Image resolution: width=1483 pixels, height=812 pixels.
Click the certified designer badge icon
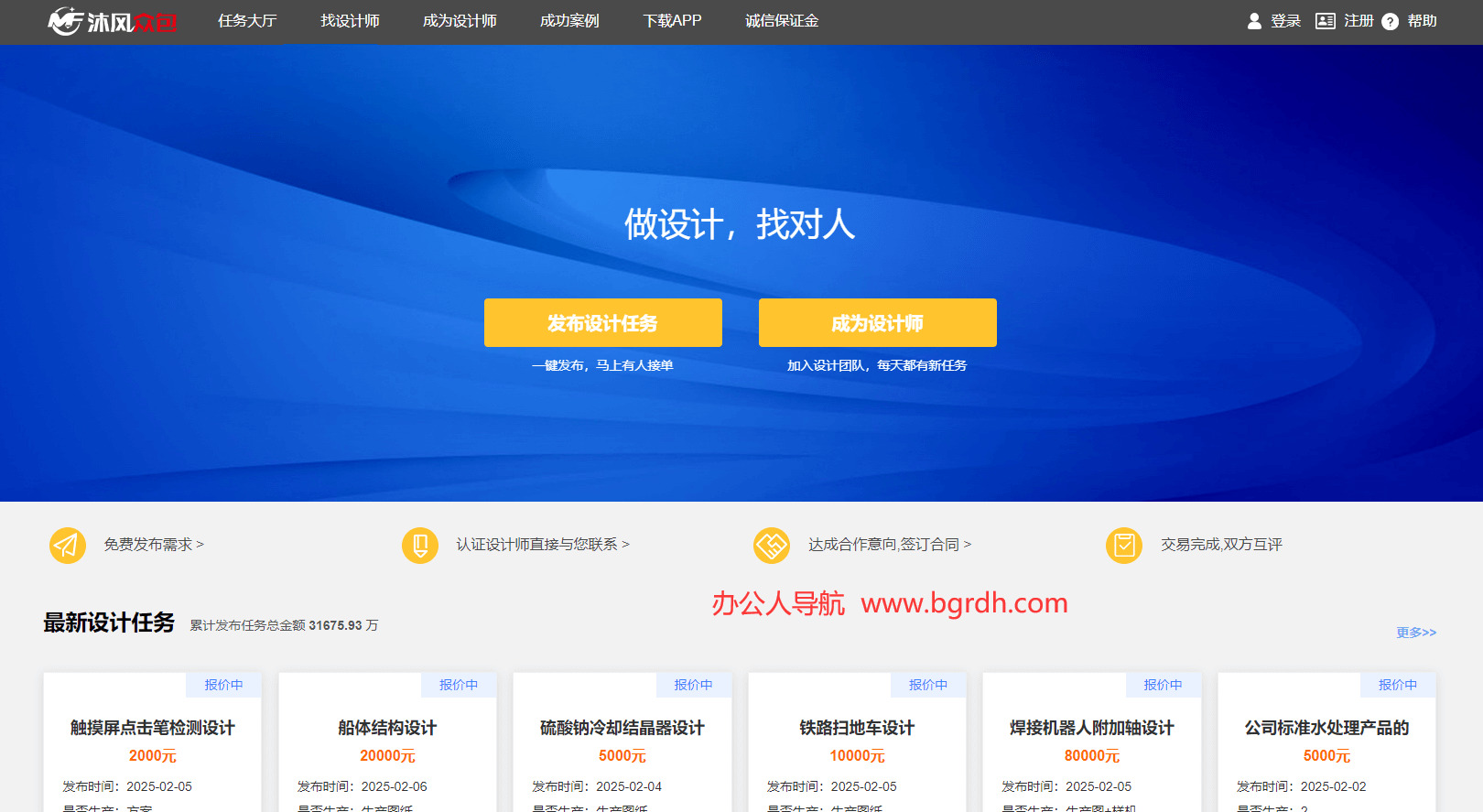point(420,546)
